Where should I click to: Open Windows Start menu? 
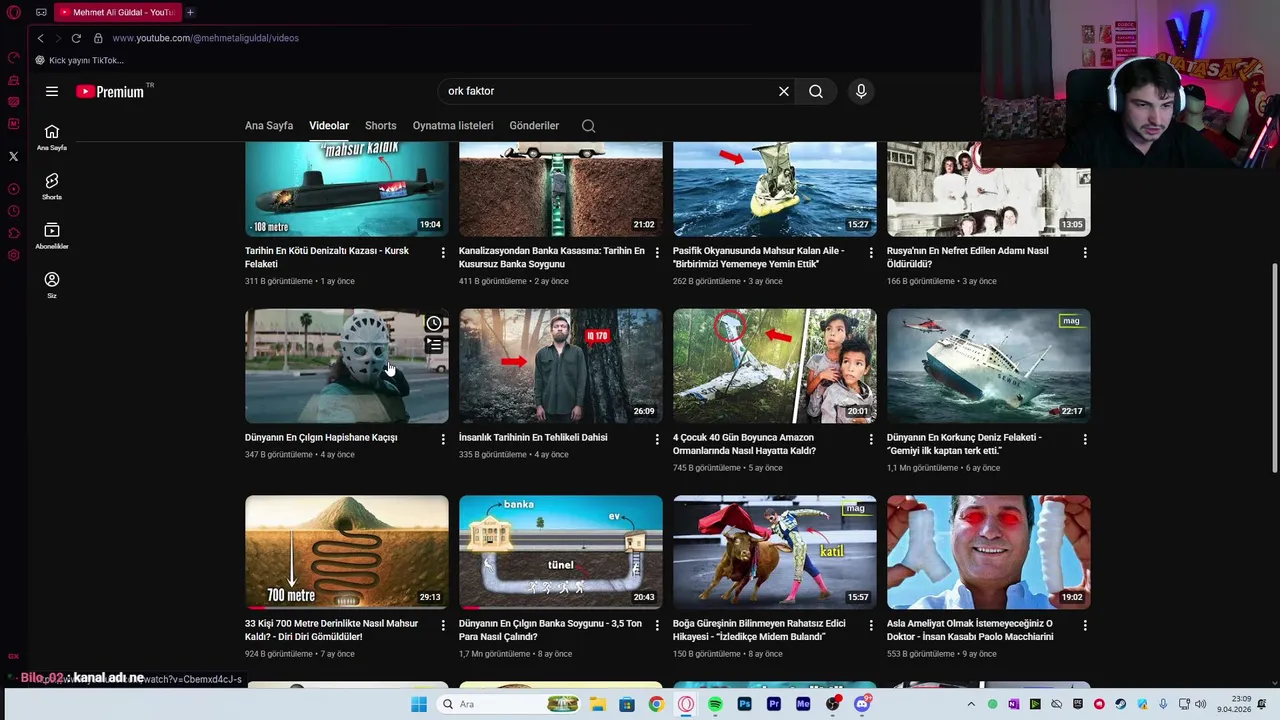pyautogui.click(x=419, y=704)
